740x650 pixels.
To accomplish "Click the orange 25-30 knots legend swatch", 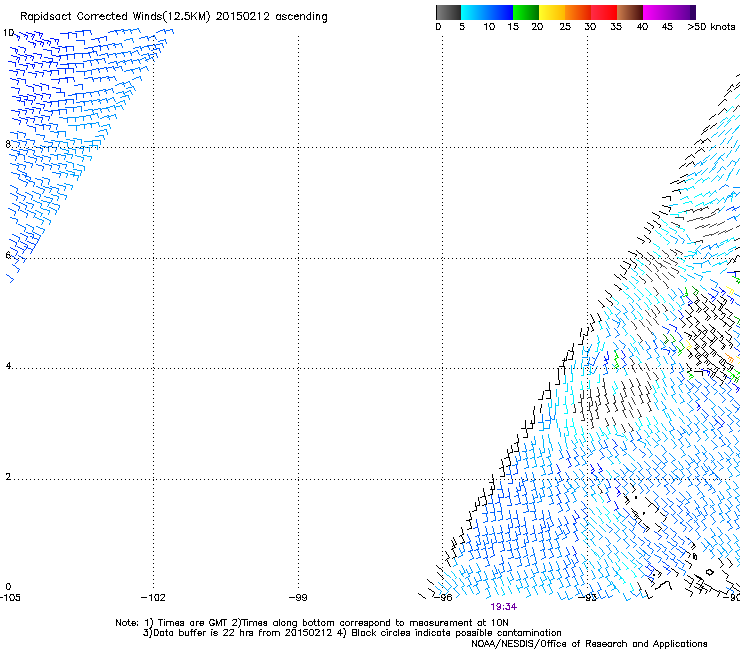I will tap(578, 12).
